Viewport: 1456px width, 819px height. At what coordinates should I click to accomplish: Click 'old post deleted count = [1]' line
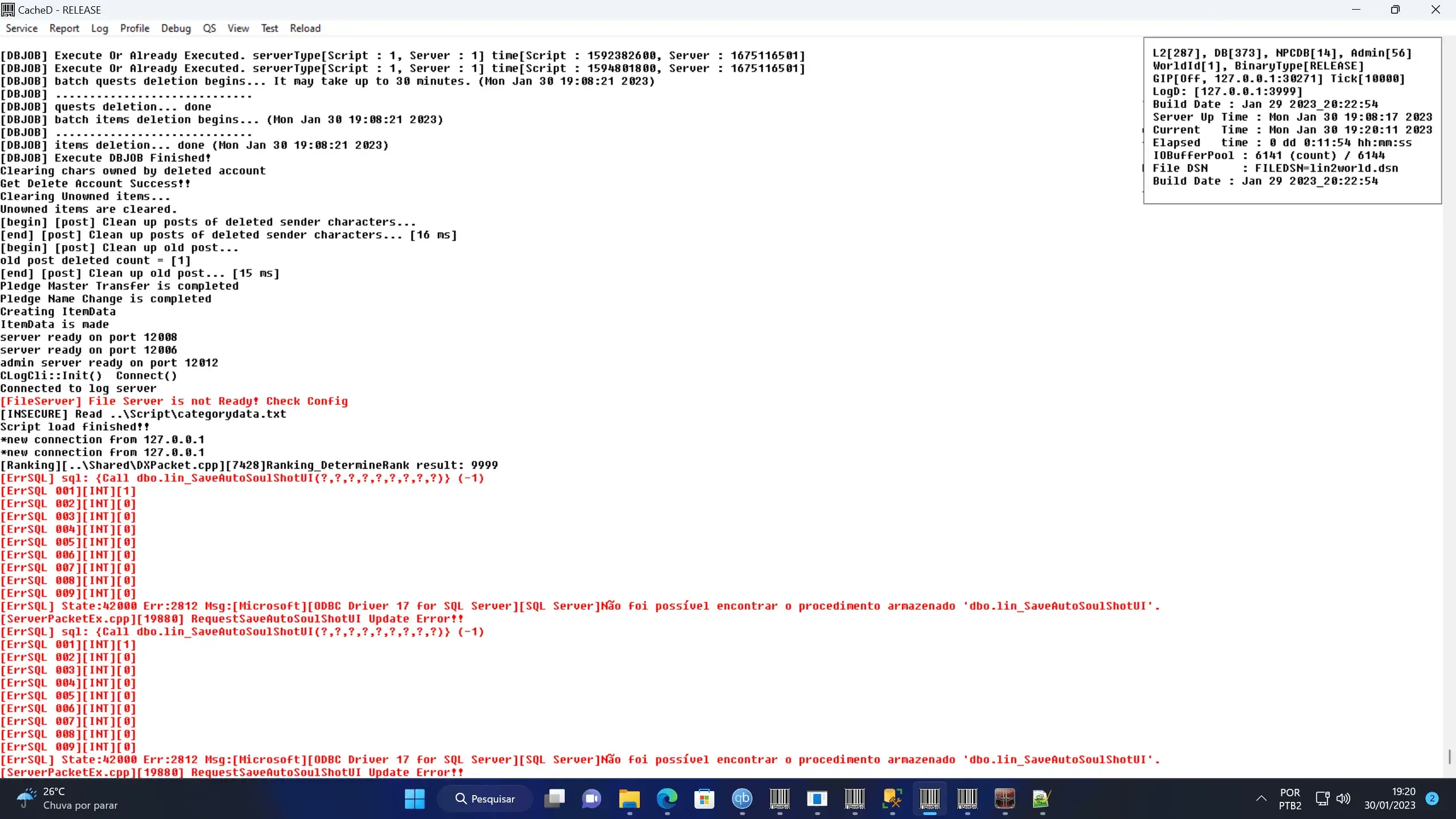click(x=96, y=260)
